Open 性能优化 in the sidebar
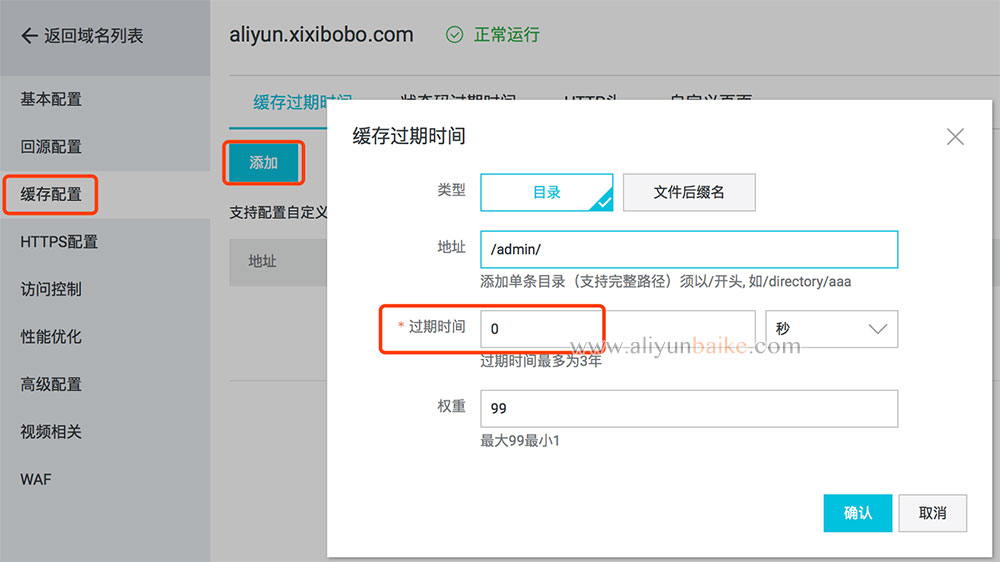Image resolution: width=1000 pixels, height=562 pixels. 51,337
